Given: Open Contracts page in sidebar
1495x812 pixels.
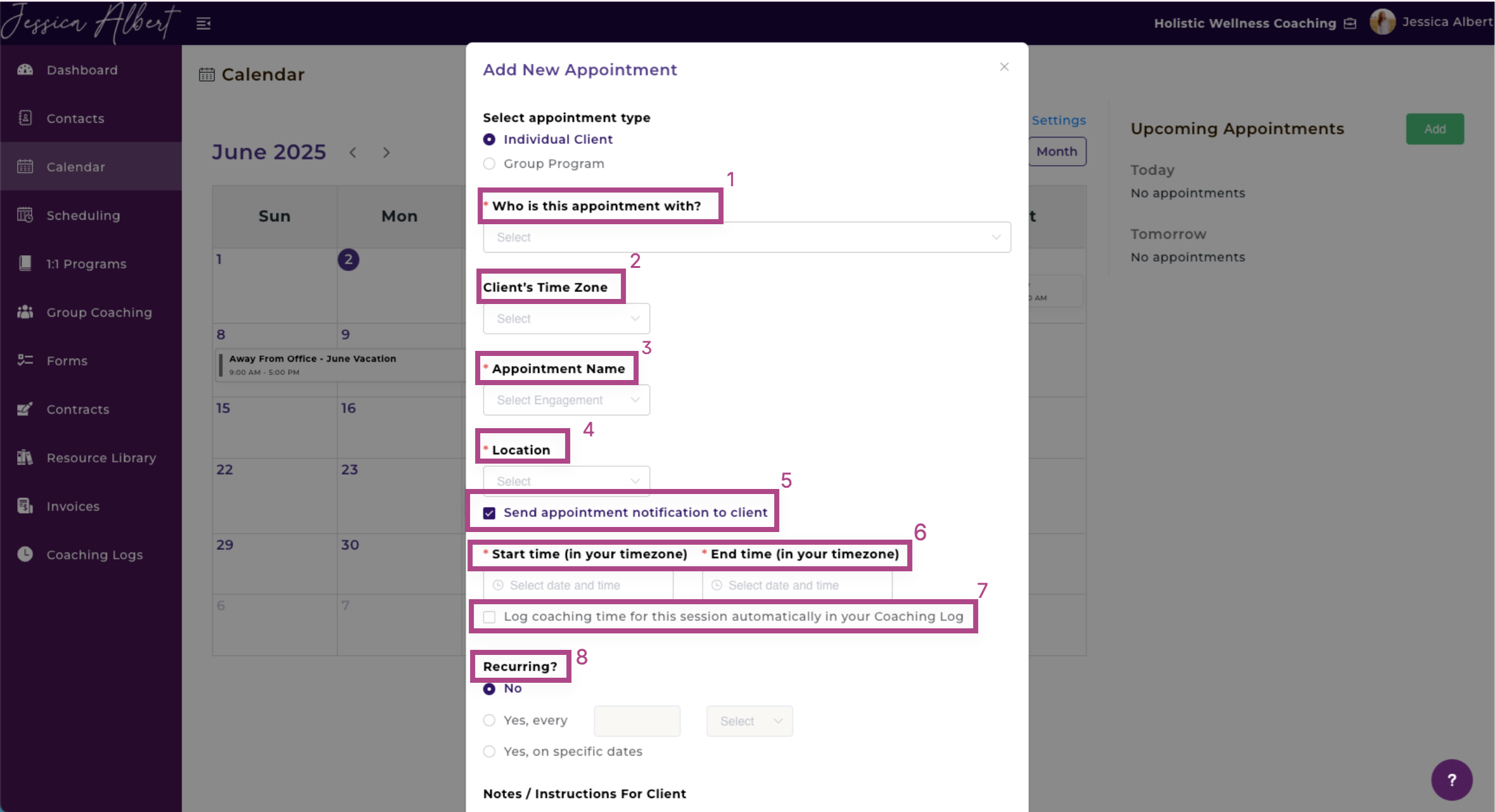Looking at the screenshot, I should coord(91,409).
